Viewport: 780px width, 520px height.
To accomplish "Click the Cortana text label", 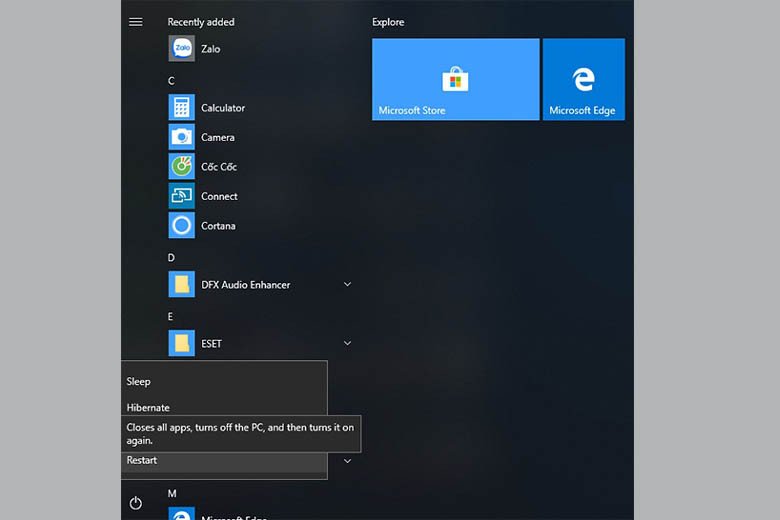I will 218,226.
